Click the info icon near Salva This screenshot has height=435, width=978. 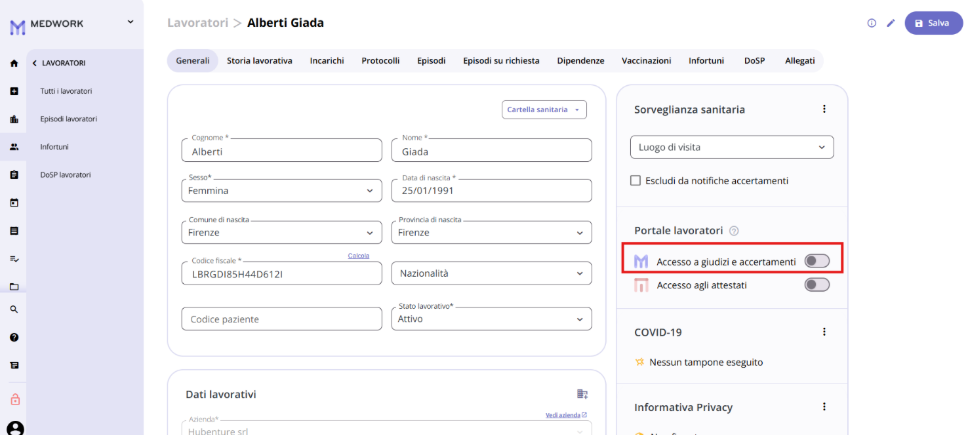click(x=871, y=23)
